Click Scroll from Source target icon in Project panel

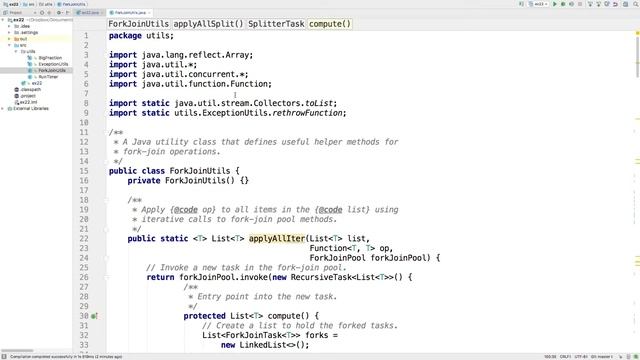pyautogui.click(x=42, y=13)
